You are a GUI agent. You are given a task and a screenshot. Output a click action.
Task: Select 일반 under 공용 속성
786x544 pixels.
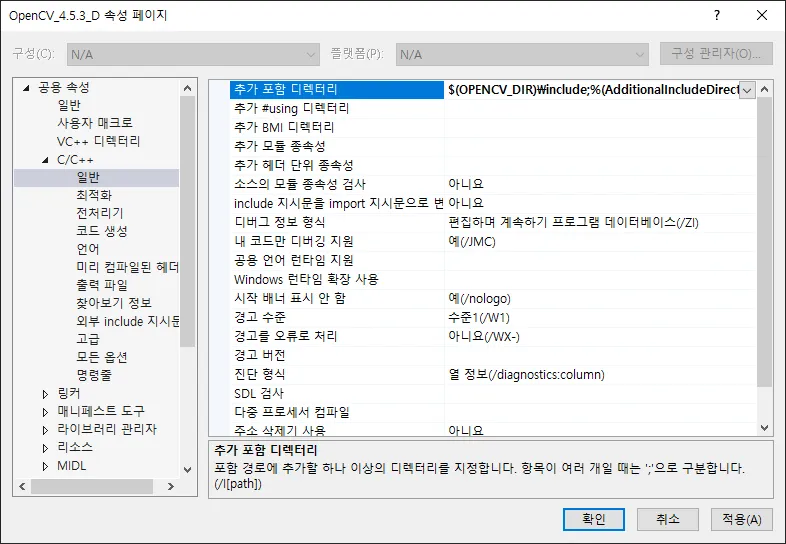69,105
